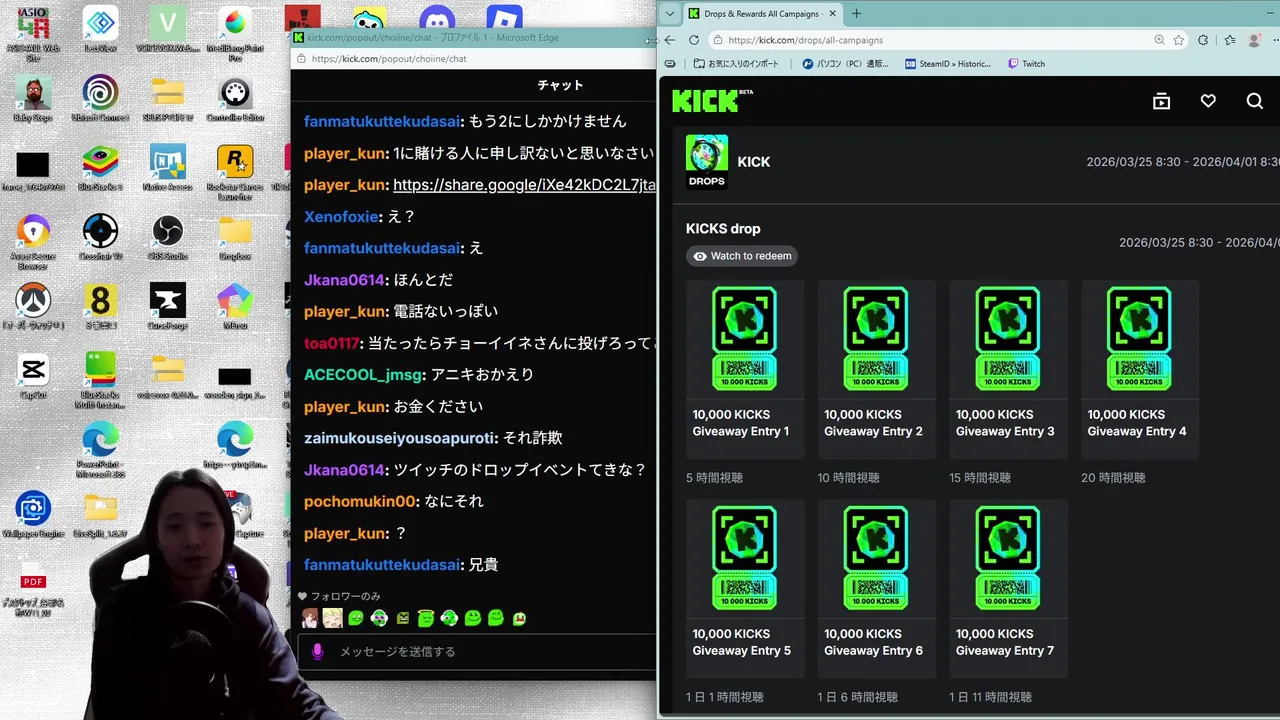Open the share.google link in chat
Viewport: 1280px width, 720px height.
pyautogui.click(x=525, y=185)
